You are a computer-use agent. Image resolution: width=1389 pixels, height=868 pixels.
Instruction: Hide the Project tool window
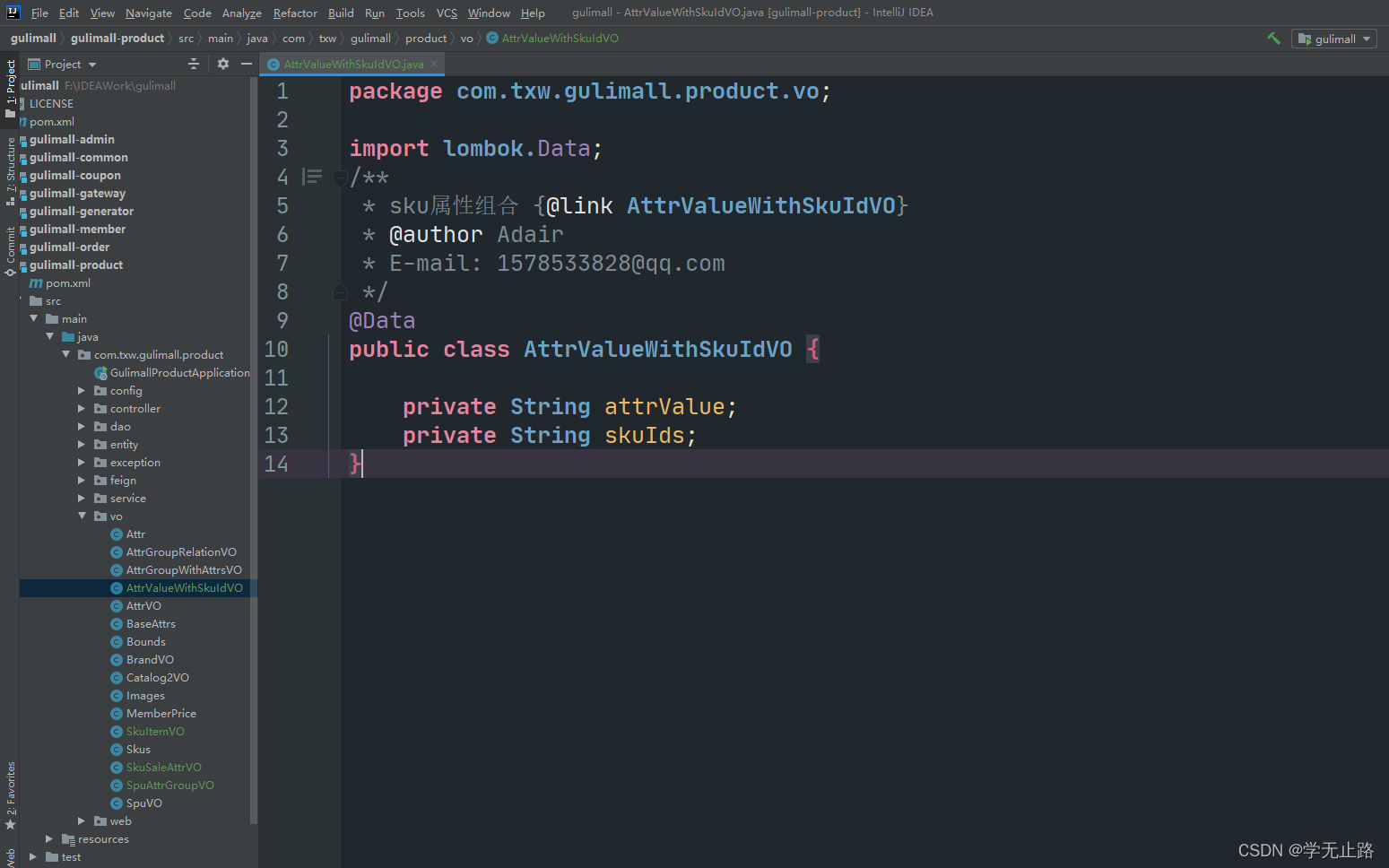pyautogui.click(x=247, y=64)
